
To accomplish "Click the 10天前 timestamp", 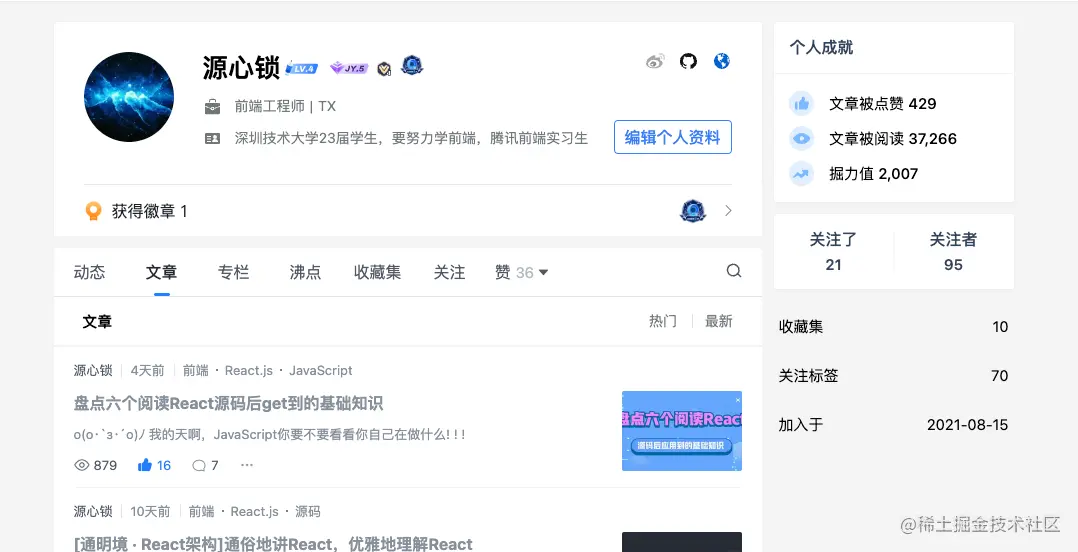I will tap(150, 511).
